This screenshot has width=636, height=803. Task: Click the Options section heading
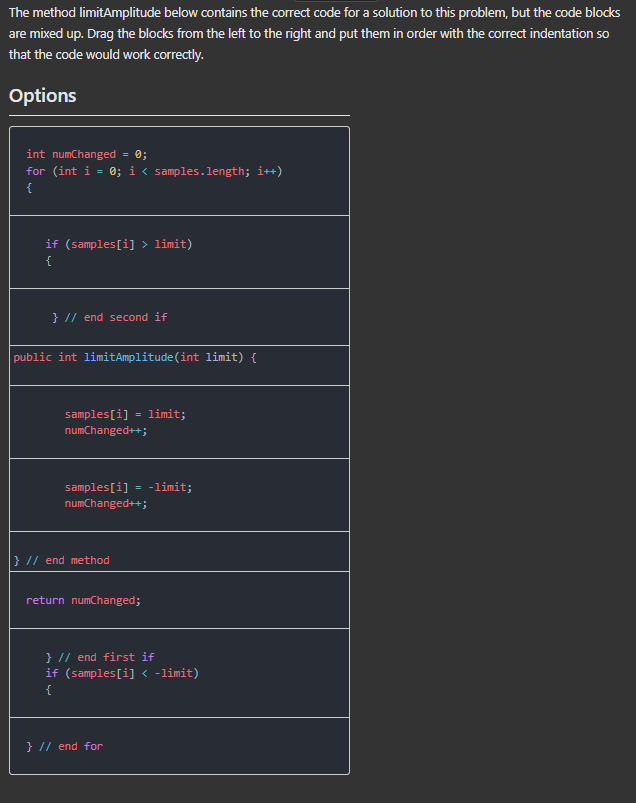click(x=42, y=96)
